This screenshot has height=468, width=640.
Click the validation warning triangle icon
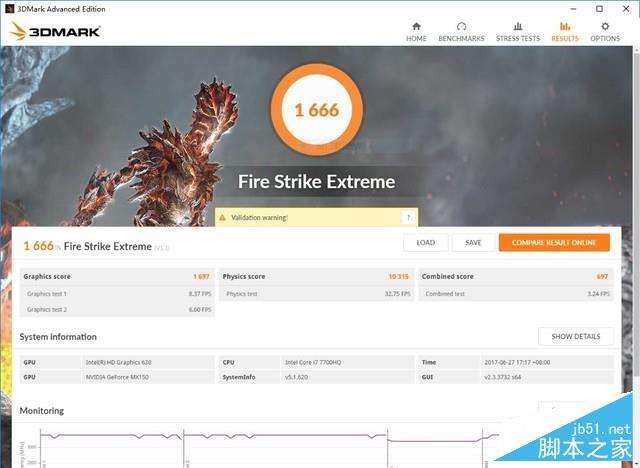point(222,217)
